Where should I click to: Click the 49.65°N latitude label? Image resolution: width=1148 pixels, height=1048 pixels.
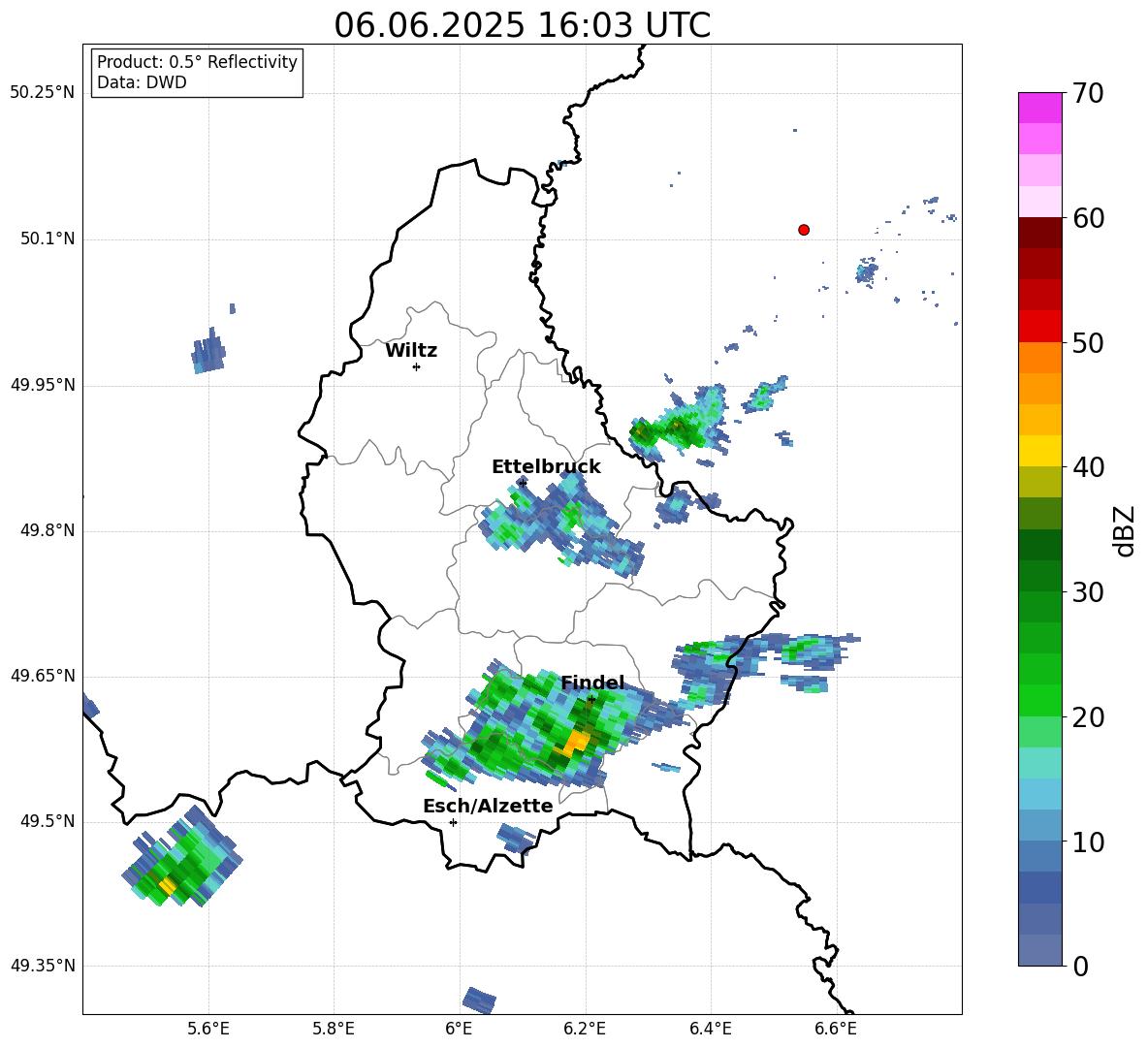(43, 675)
